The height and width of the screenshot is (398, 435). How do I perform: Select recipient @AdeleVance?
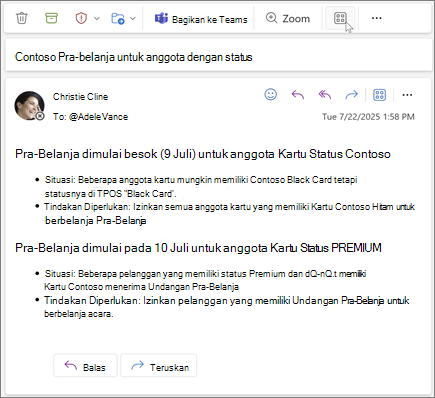pos(98,117)
